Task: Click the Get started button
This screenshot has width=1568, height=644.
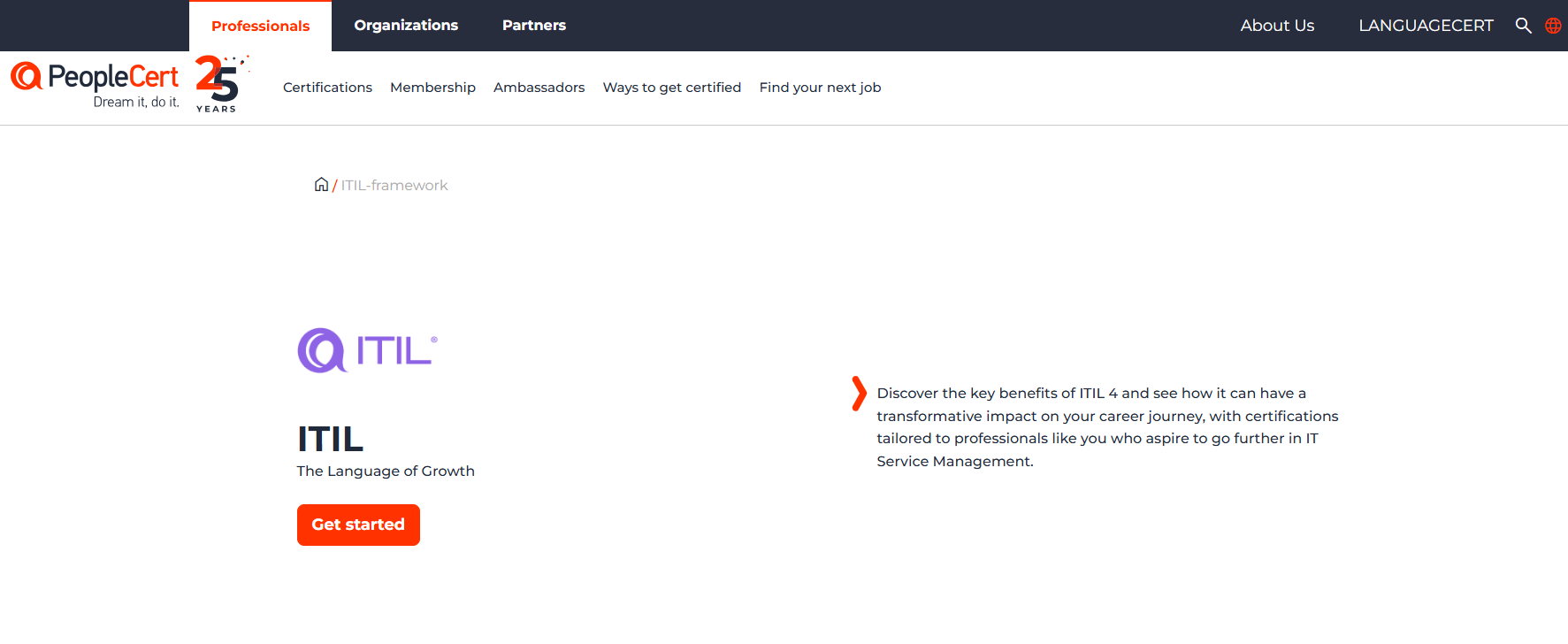Action: pyautogui.click(x=358, y=525)
